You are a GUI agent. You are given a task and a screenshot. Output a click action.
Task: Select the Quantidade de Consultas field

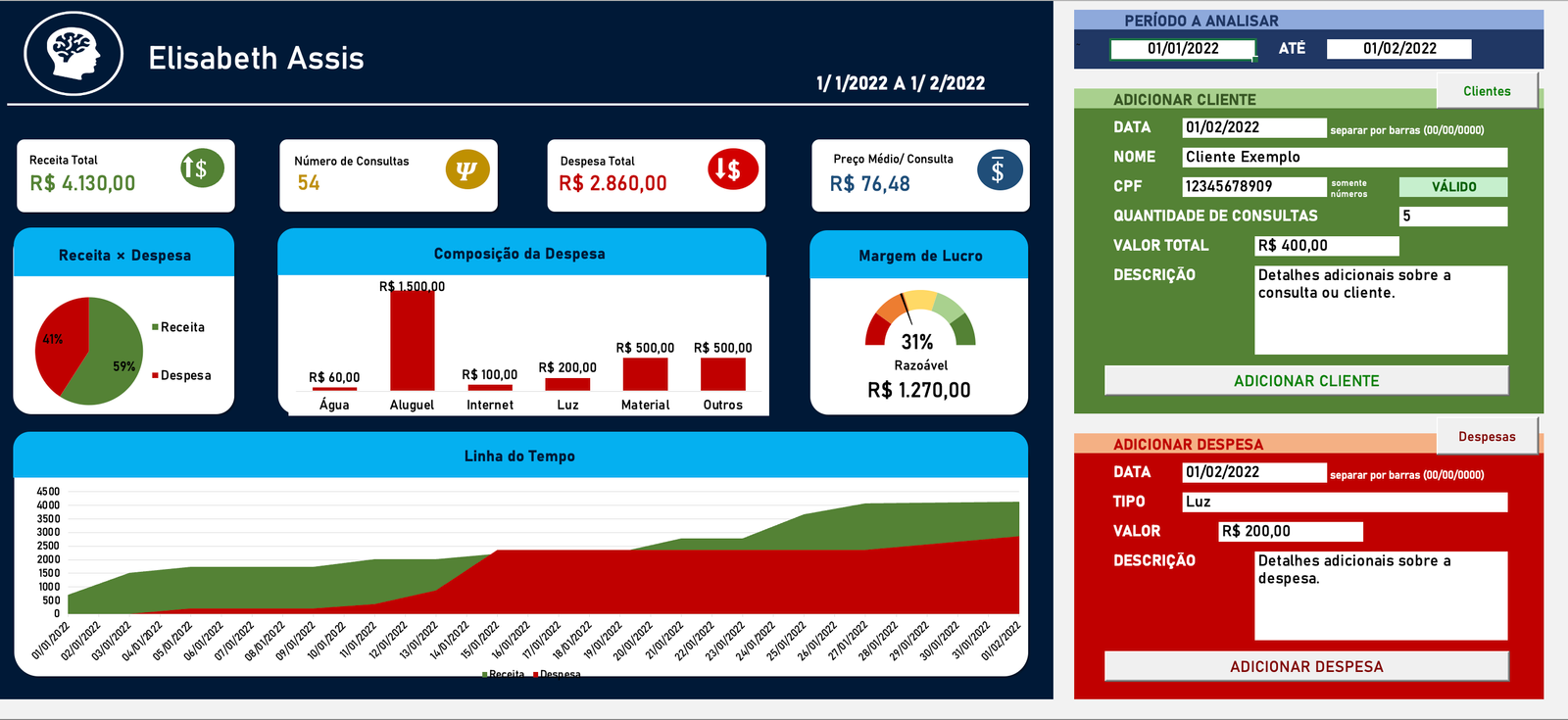click(1452, 216)
